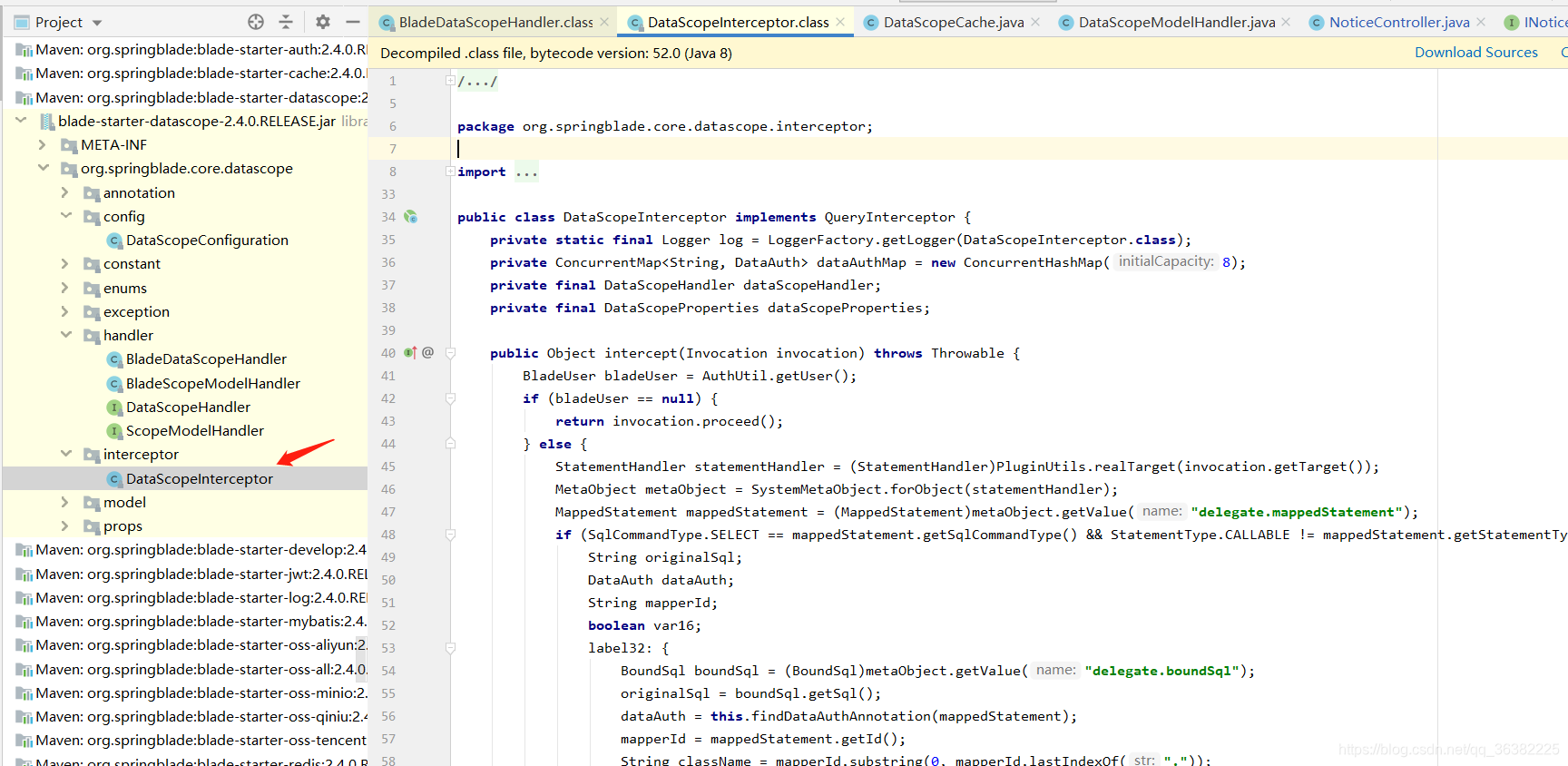Screen dimensions: 1568x766
Task: Expand the META-INF folder
Action: pyautogui.click(x=43, y=144)
